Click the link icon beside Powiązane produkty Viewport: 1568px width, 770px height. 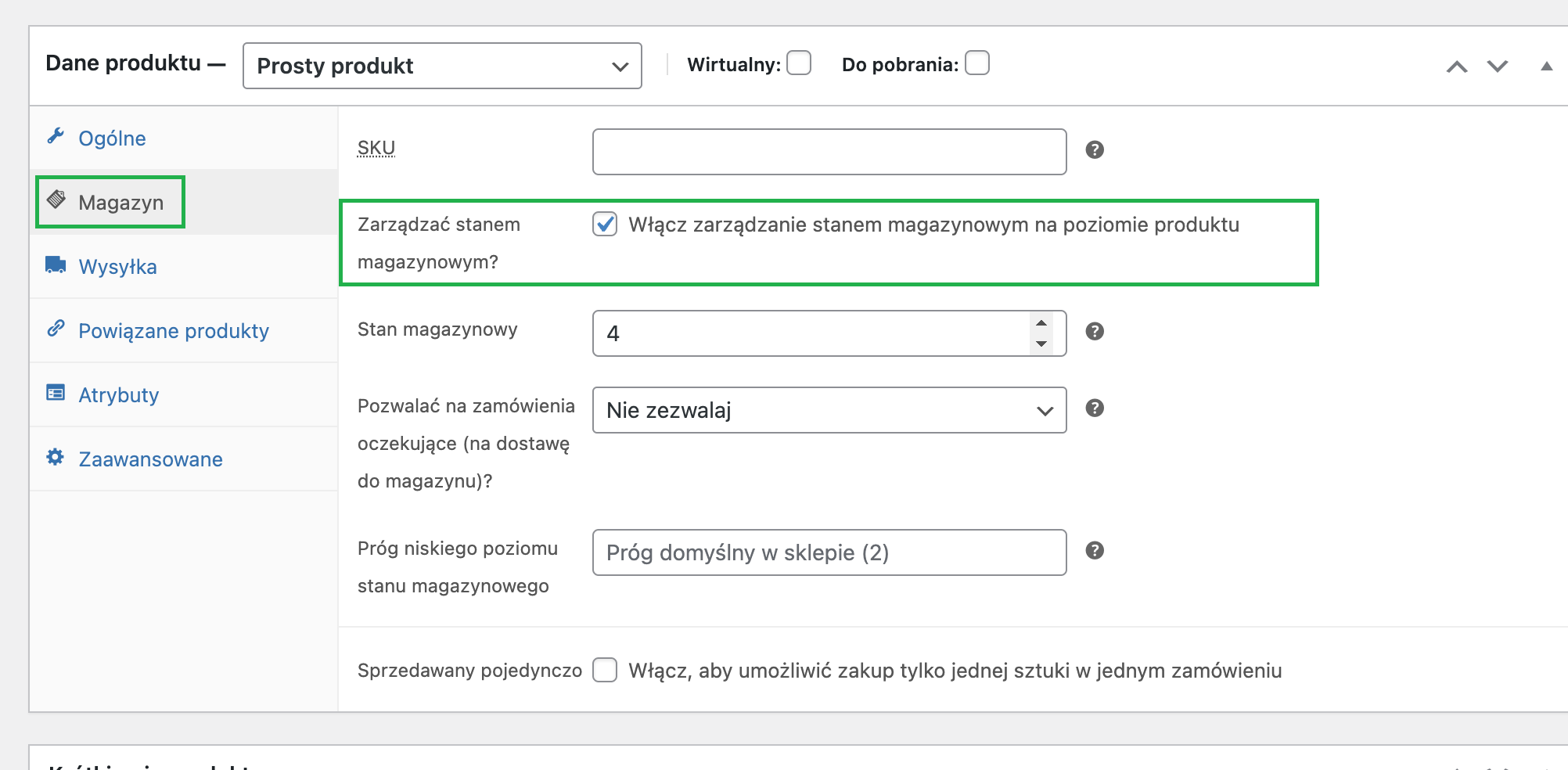tap(55, 330)
